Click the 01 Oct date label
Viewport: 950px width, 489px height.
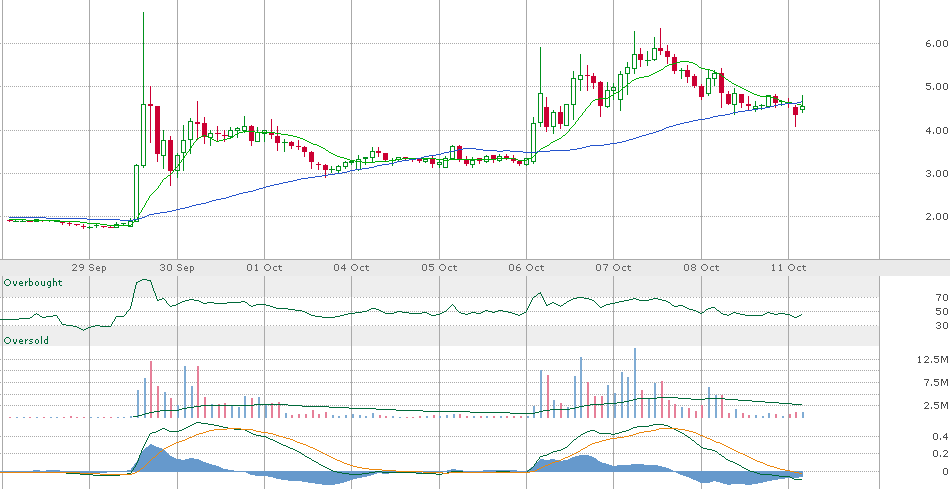[x=265, y=268]
